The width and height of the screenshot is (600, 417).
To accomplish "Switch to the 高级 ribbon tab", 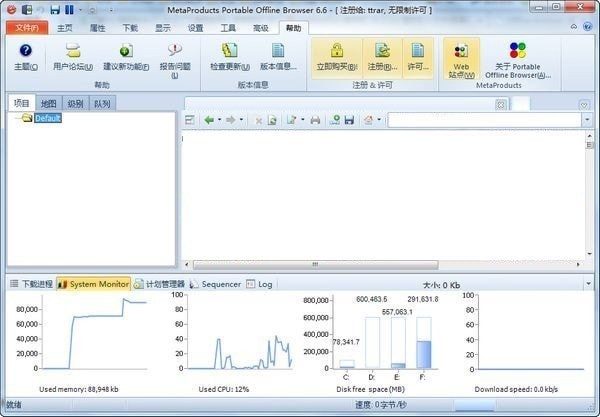I will [261, 28].
